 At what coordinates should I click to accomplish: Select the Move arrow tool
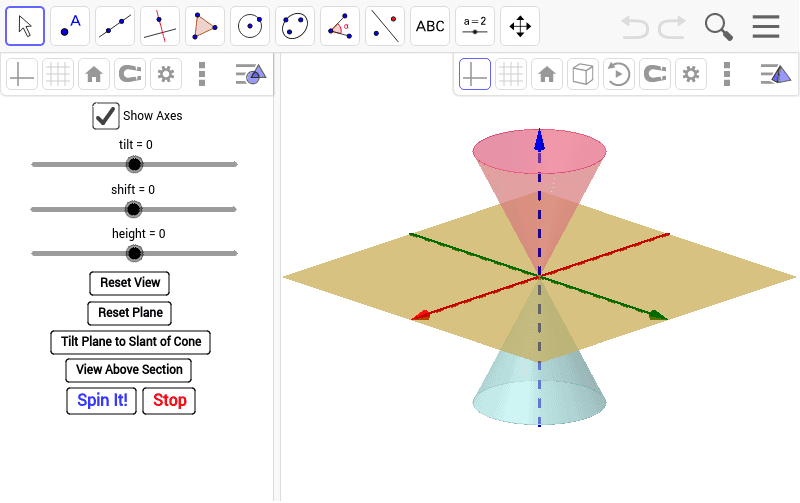click(25, 26)
